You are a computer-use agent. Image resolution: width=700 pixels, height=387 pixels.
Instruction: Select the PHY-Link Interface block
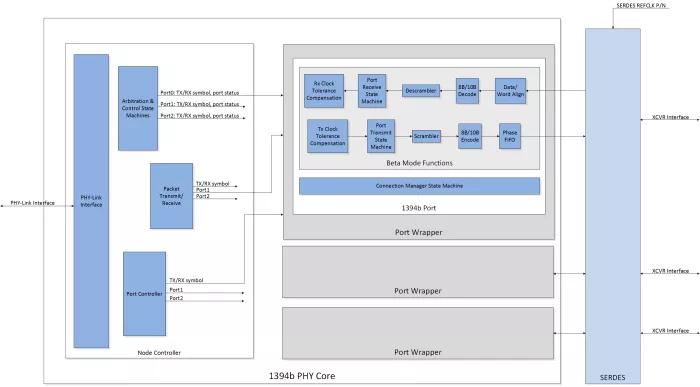coord(91,201)
